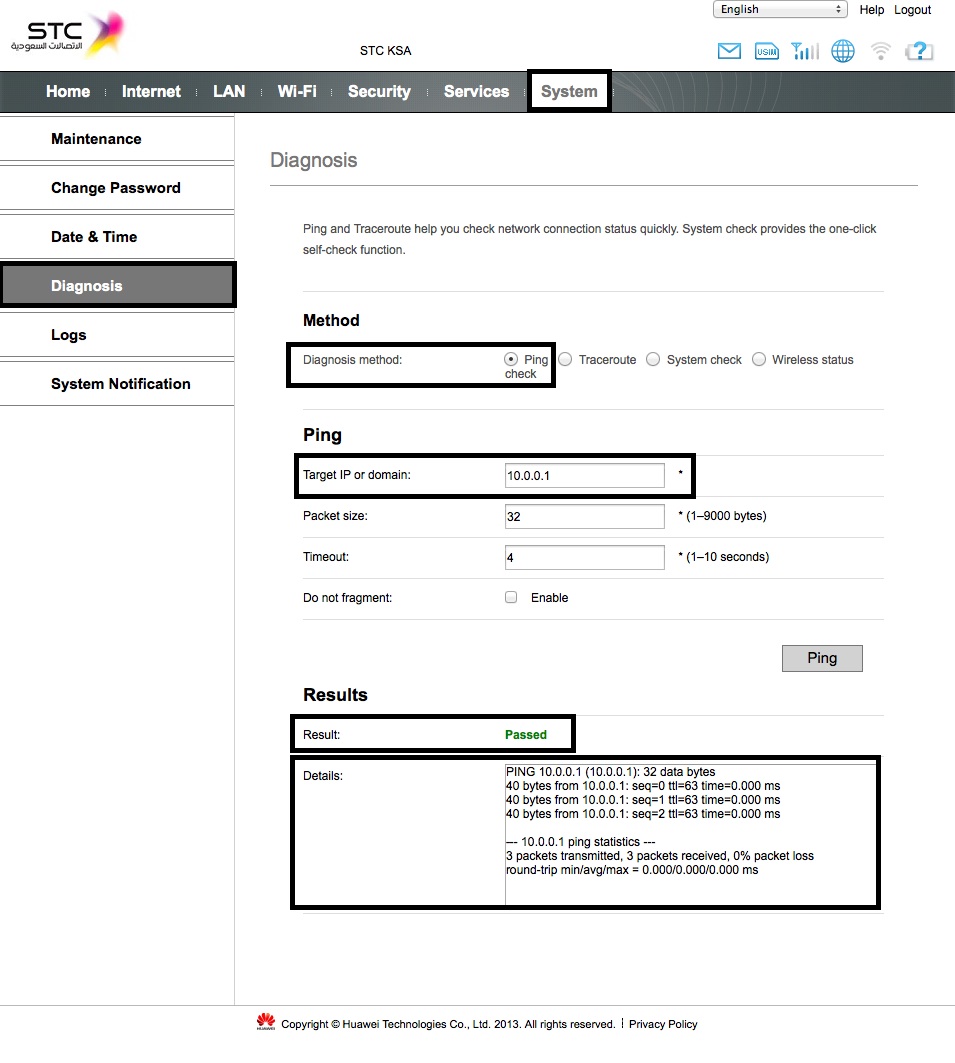Click the Target IP or domain field
Image resolution: width=955 pixels, height=1063 pixels.
tap(584, 476)
